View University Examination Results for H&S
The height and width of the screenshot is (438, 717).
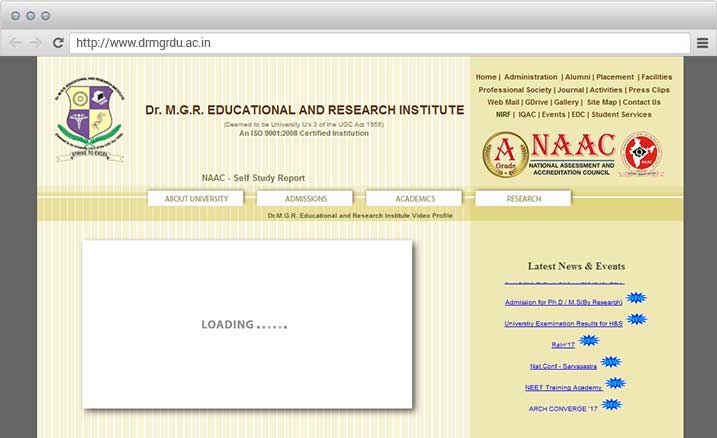click(x=563, y=324)
